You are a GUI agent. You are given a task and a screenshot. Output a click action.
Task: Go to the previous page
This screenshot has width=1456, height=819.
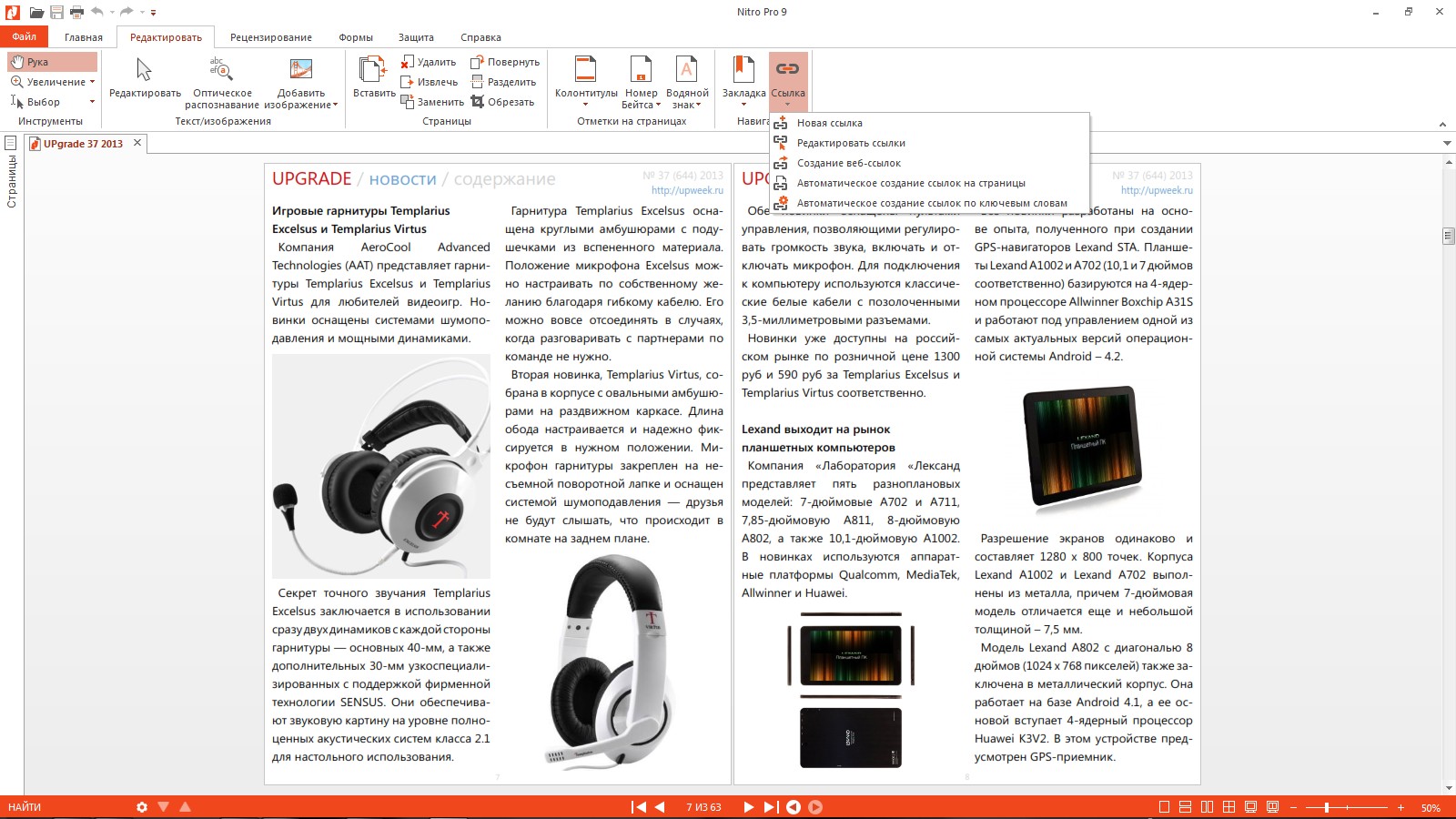point(660,807)
